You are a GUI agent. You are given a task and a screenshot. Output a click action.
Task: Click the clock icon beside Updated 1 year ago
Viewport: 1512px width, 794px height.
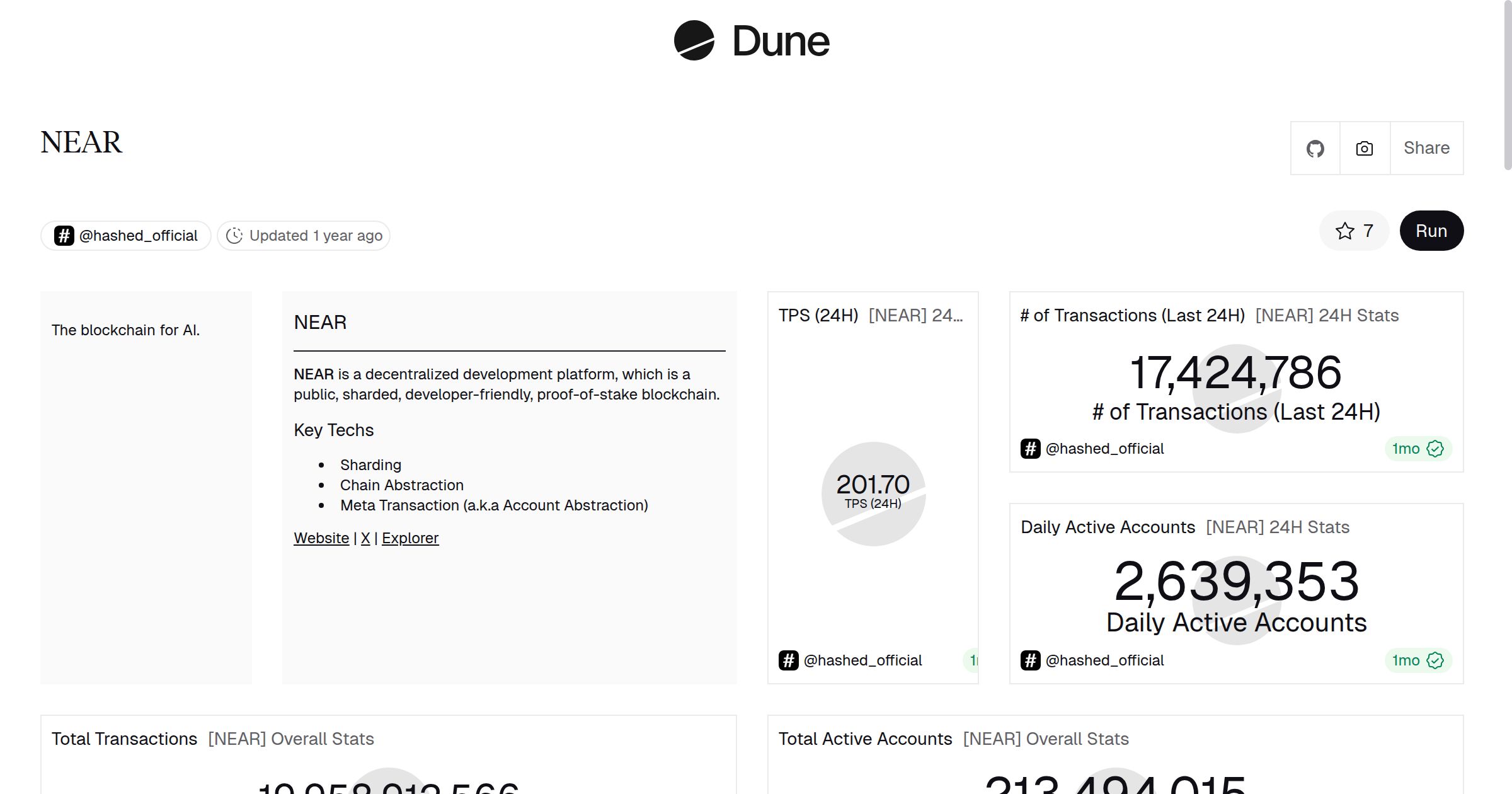(x=234, y=236)
